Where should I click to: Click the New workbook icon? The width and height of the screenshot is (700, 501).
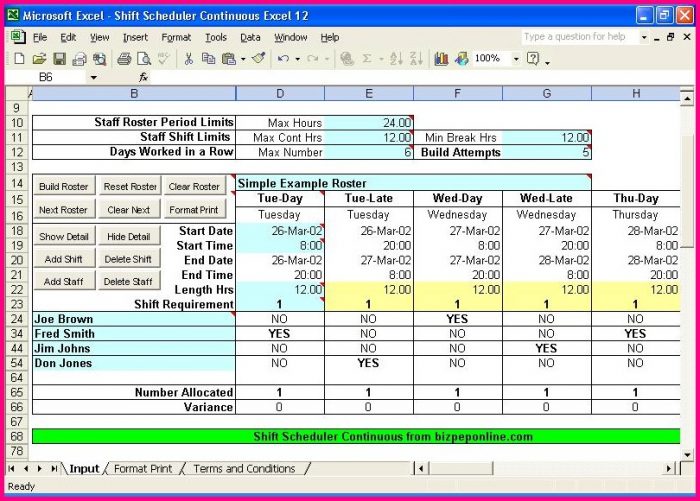click(x=19, y=58)
